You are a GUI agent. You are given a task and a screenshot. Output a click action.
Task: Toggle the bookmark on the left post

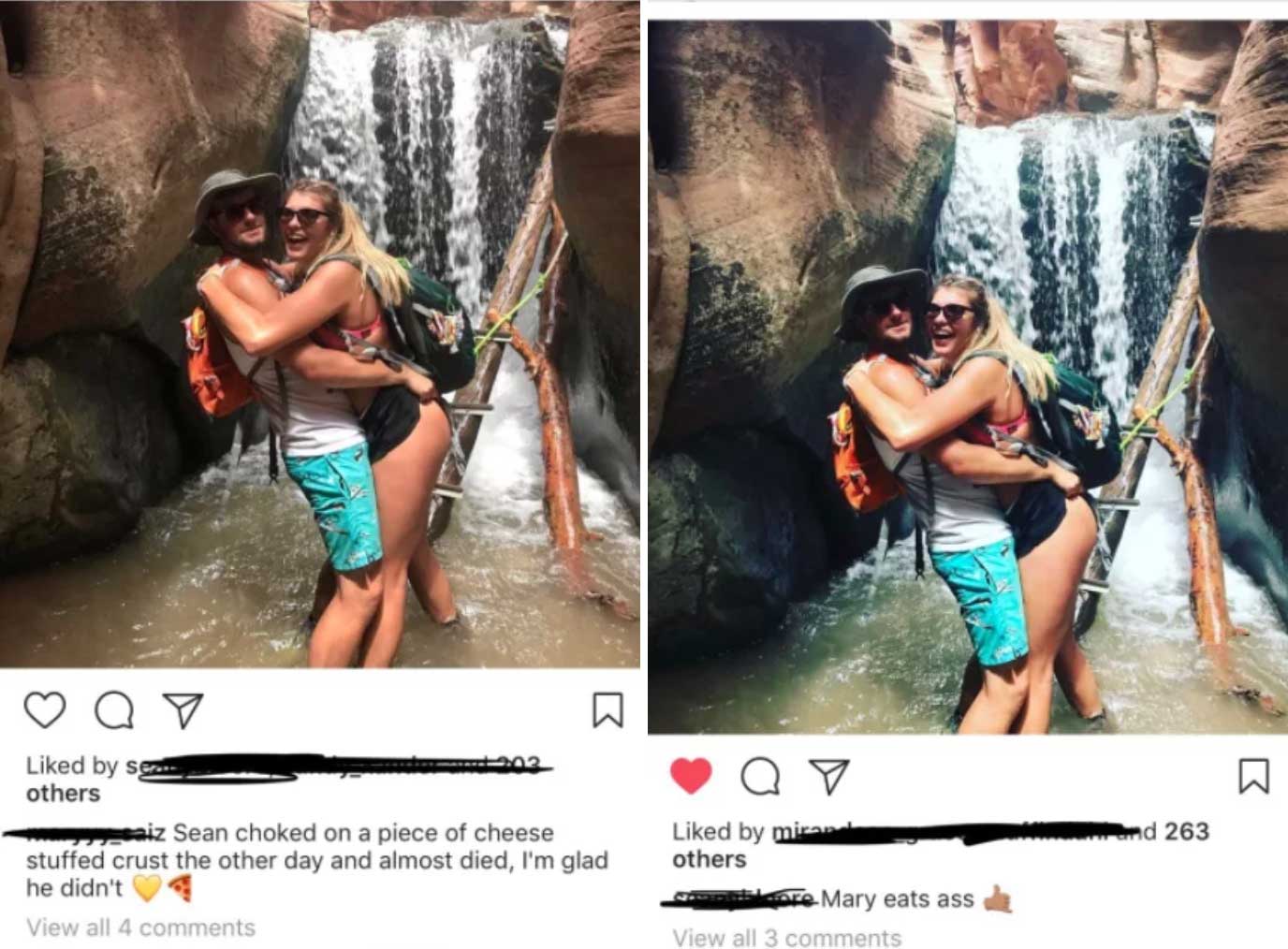pyautogui.click(x=607, y=709)
